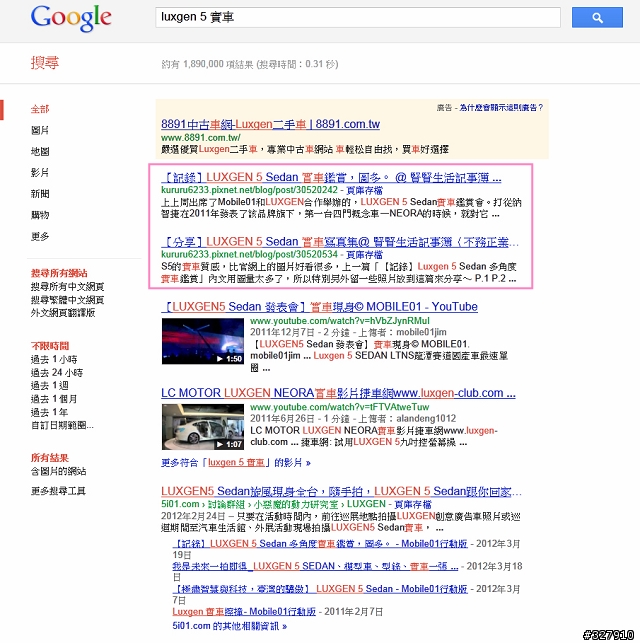This screenshot has width=640, height=643.
Task: Open 【分享】LUXGEN 5 Sedan 實車寫真集 result
Action: coord(339,242)
